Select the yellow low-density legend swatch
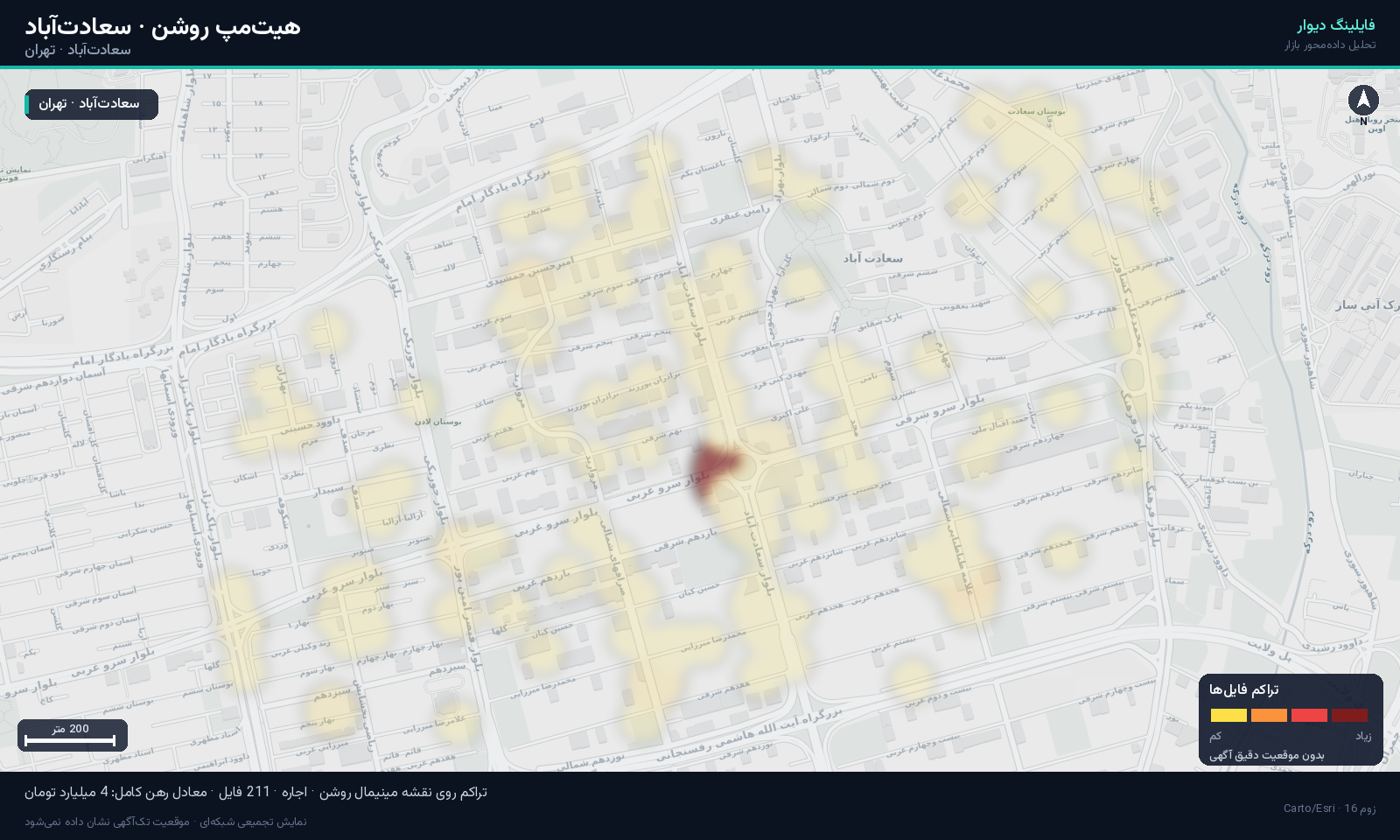The width and height of the screenshot is (1400, 840). (1228, 715)
